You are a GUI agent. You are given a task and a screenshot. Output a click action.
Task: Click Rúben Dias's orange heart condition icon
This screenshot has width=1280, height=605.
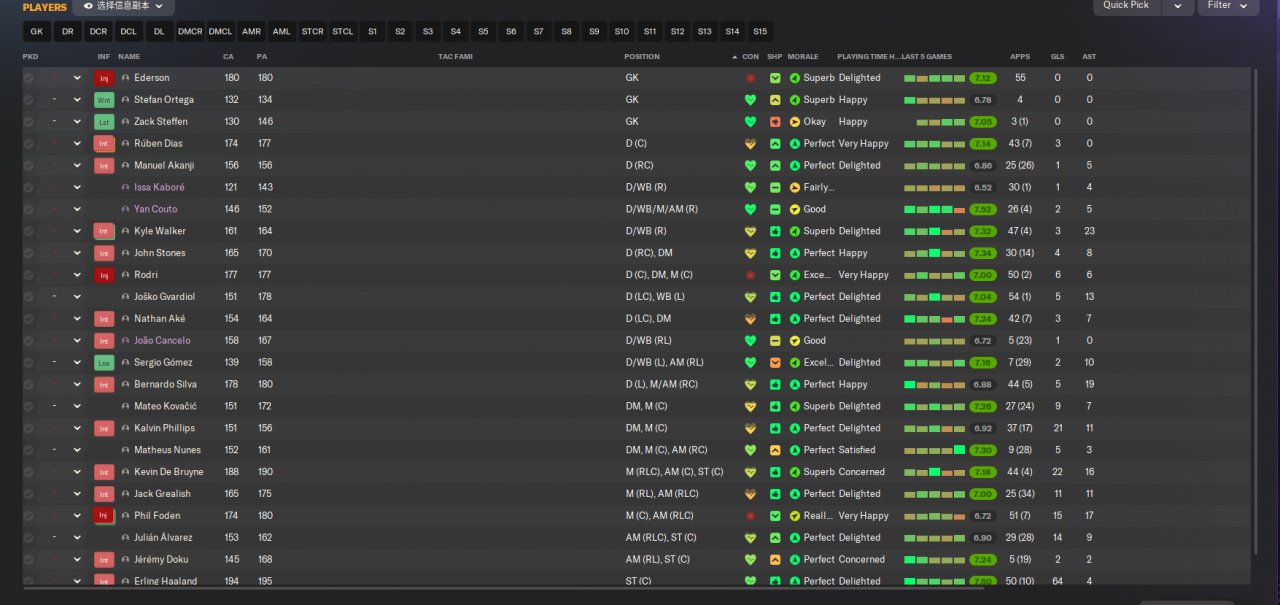tap(750, 144)
